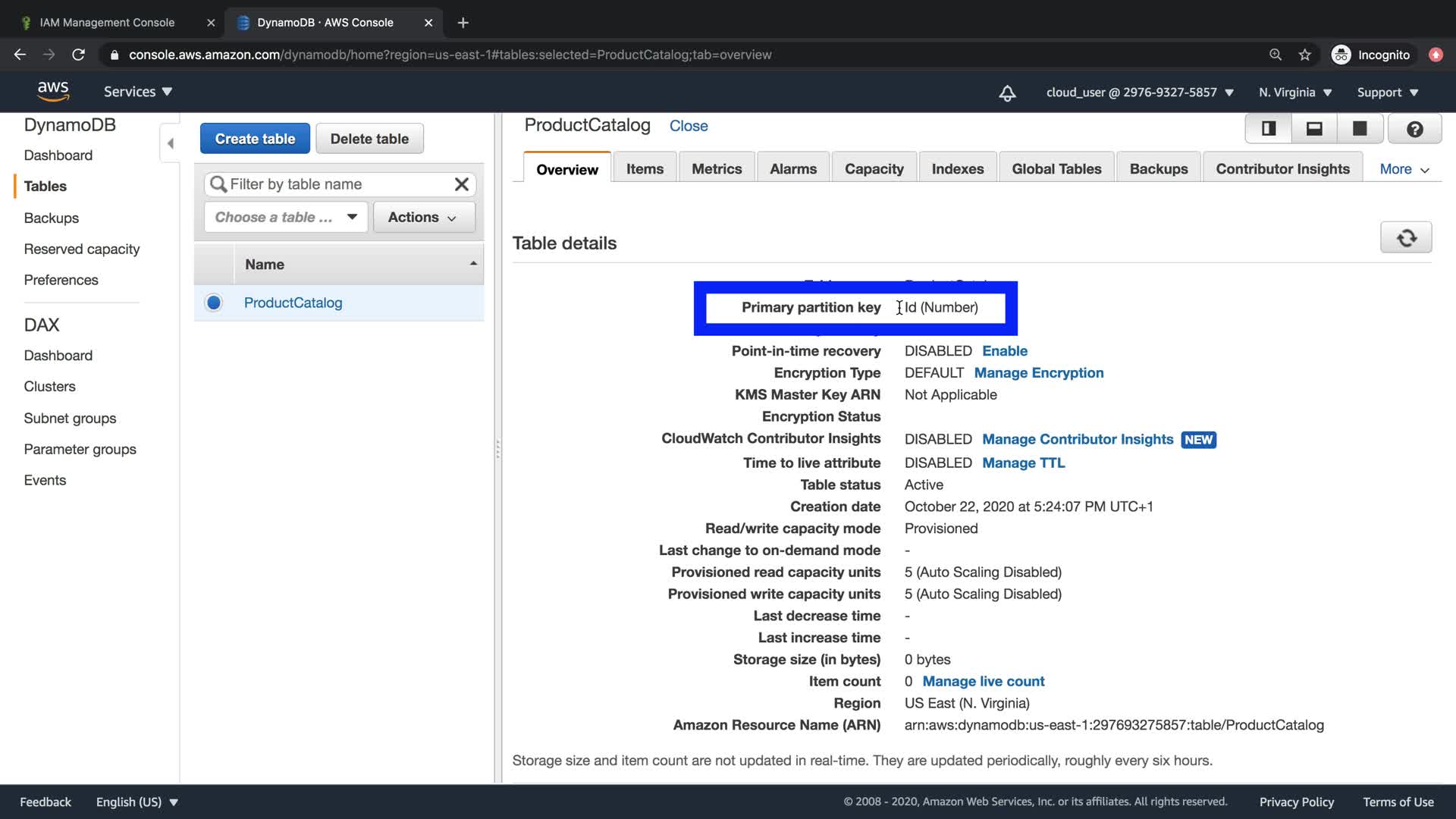Switch to split side panel layout icon
The image size is (1456, 819).
point(1268,129)
